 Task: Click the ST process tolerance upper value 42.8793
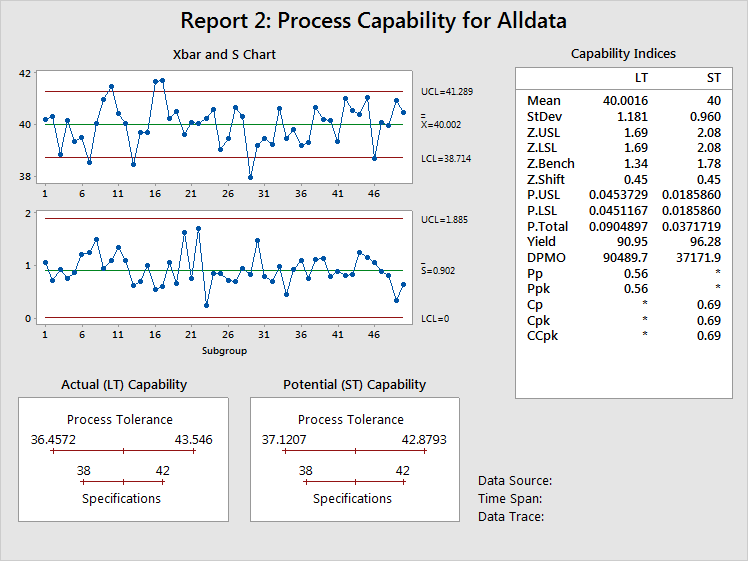tap(424, 439)
